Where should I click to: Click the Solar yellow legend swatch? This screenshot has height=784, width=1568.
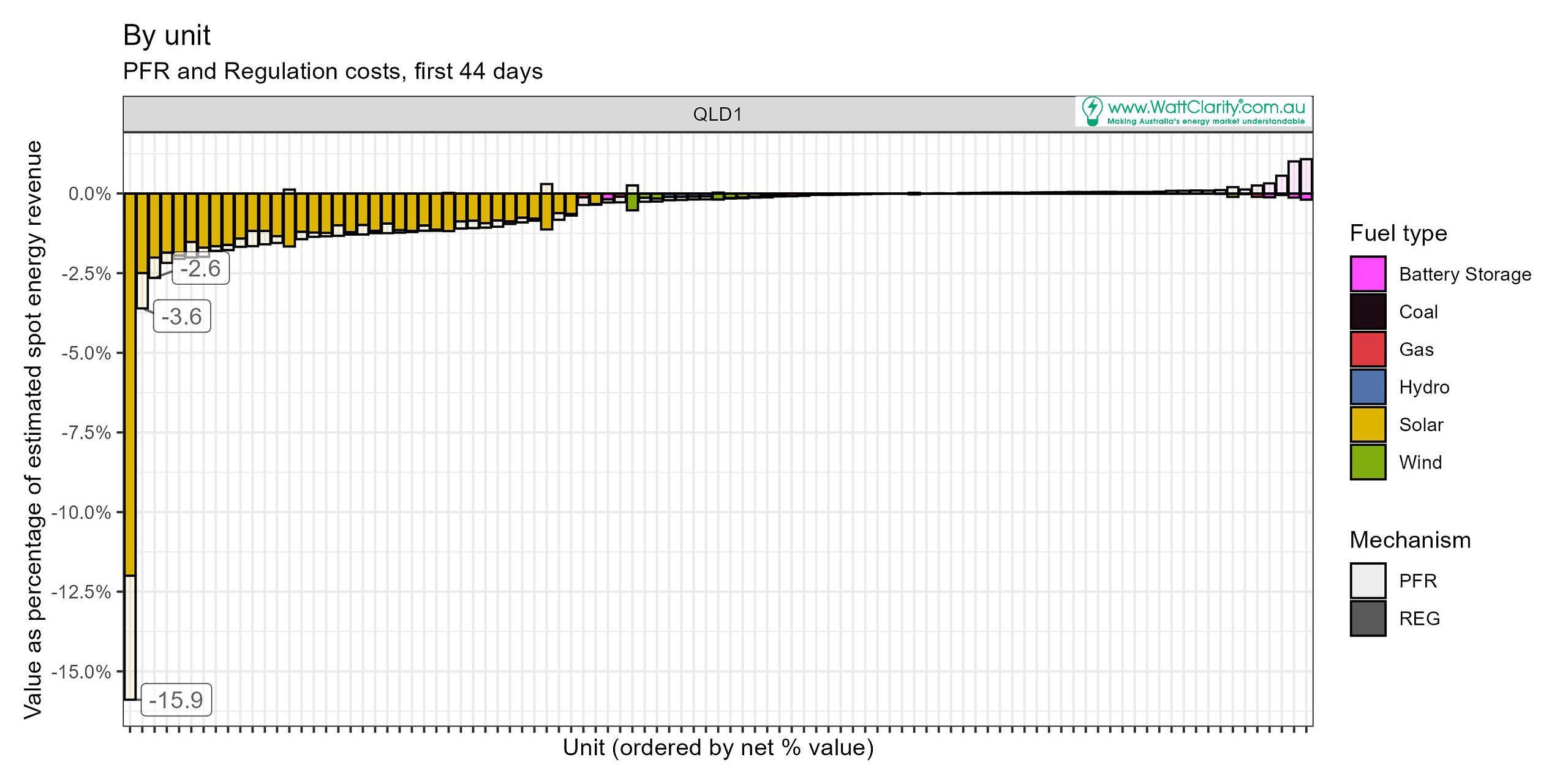click(1368, 424)
